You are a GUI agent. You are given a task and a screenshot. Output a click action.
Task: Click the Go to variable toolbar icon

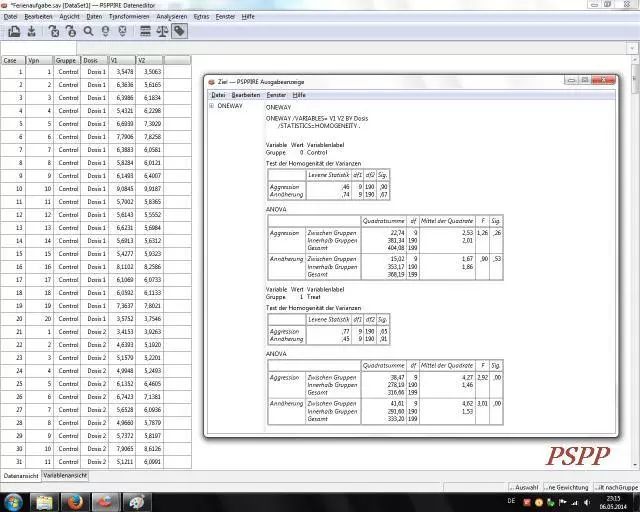[54, 31]
